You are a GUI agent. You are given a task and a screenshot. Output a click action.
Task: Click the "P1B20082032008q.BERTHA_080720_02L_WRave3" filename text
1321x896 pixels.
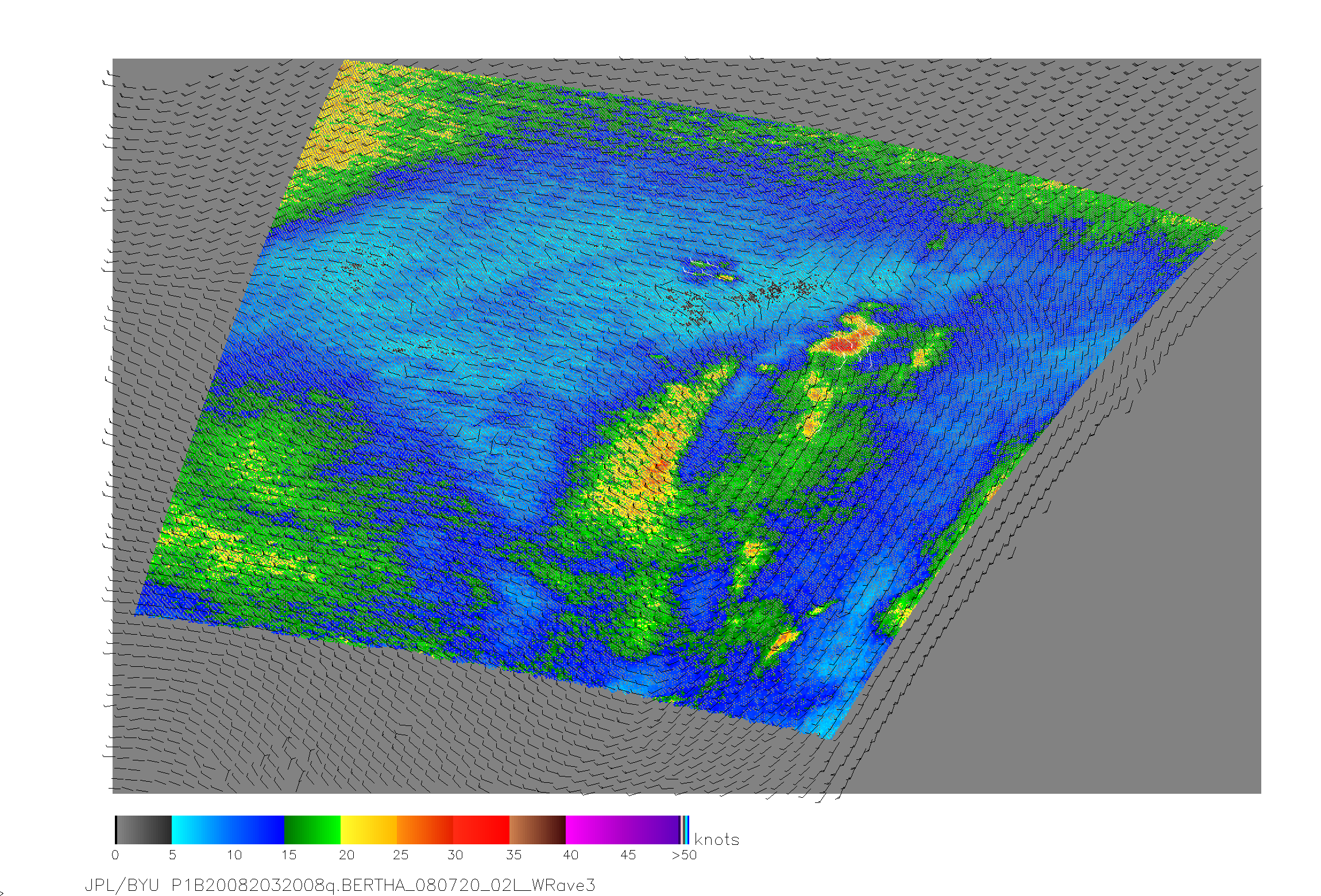click(384, 886)
